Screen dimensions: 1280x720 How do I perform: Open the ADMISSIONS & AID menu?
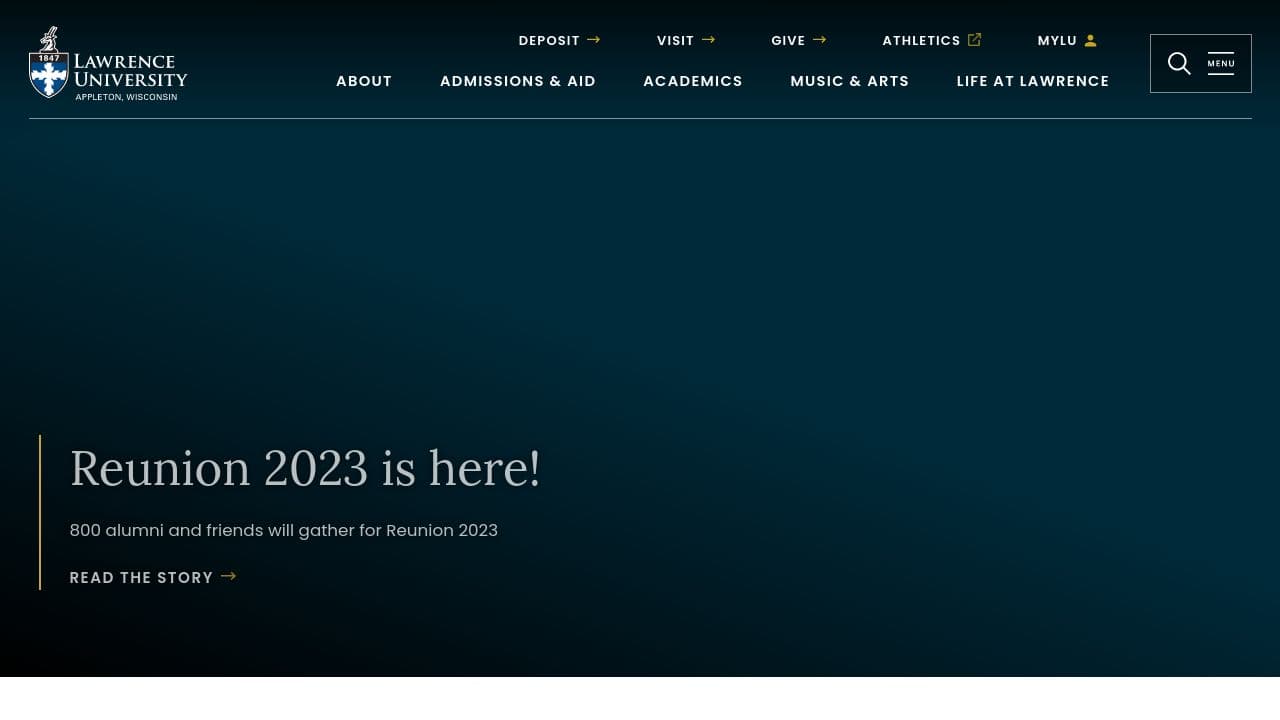(518, 81)
